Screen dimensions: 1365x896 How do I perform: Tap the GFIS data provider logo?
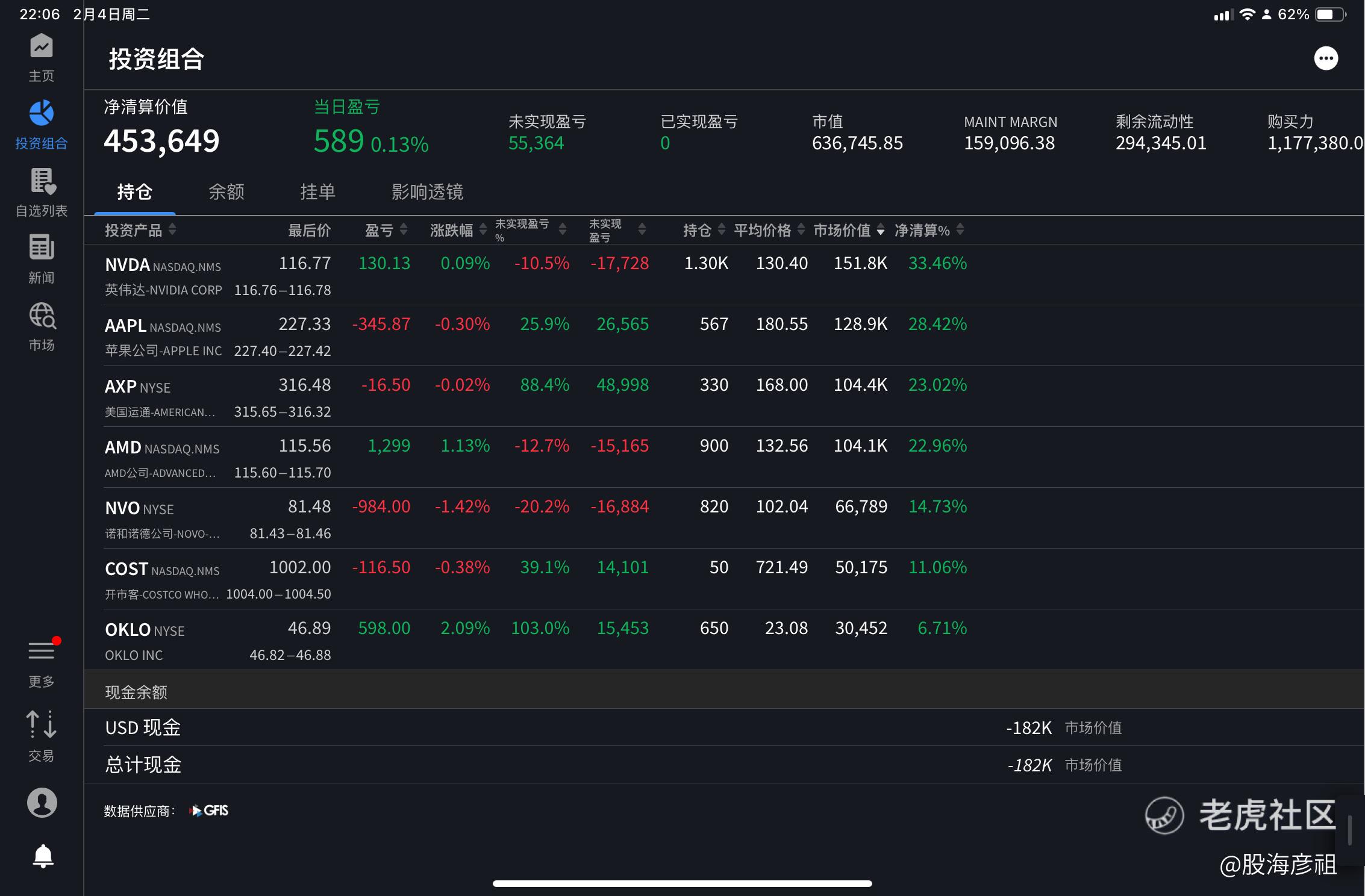coord(209,810)
